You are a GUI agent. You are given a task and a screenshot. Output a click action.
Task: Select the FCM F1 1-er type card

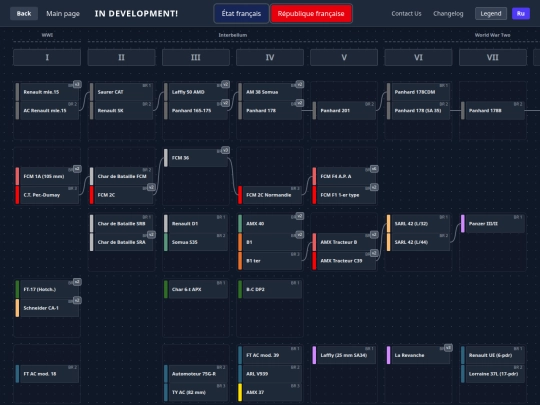tap(344, 195)
